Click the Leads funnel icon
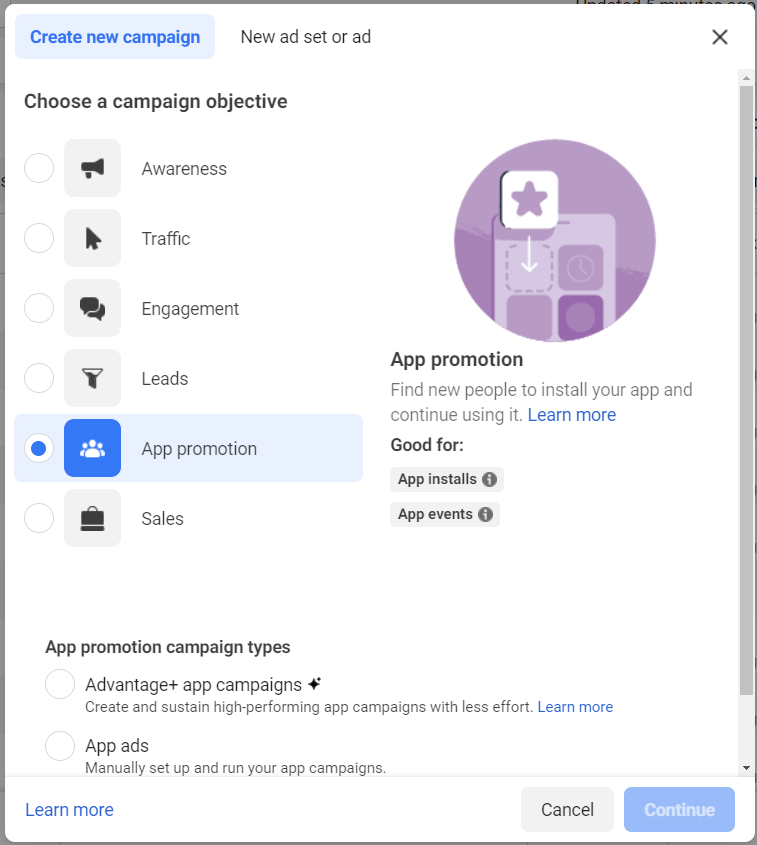757x845 pixels. (x=92, y=378)
